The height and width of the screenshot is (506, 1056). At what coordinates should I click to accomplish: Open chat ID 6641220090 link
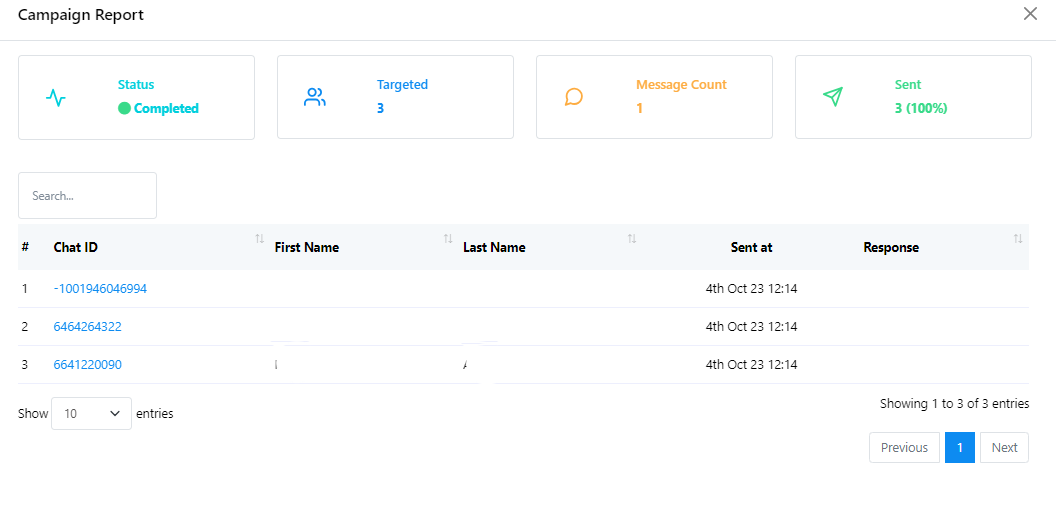[88, 365]
